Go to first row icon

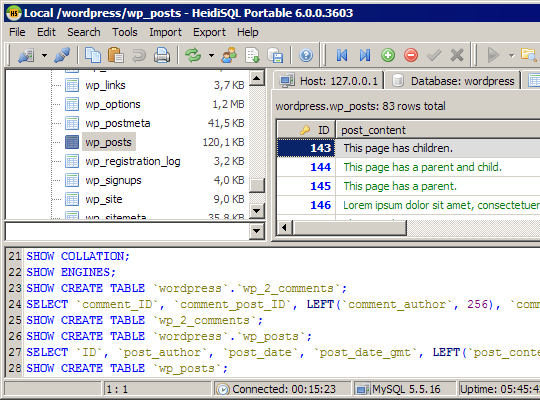coord(342,55)
